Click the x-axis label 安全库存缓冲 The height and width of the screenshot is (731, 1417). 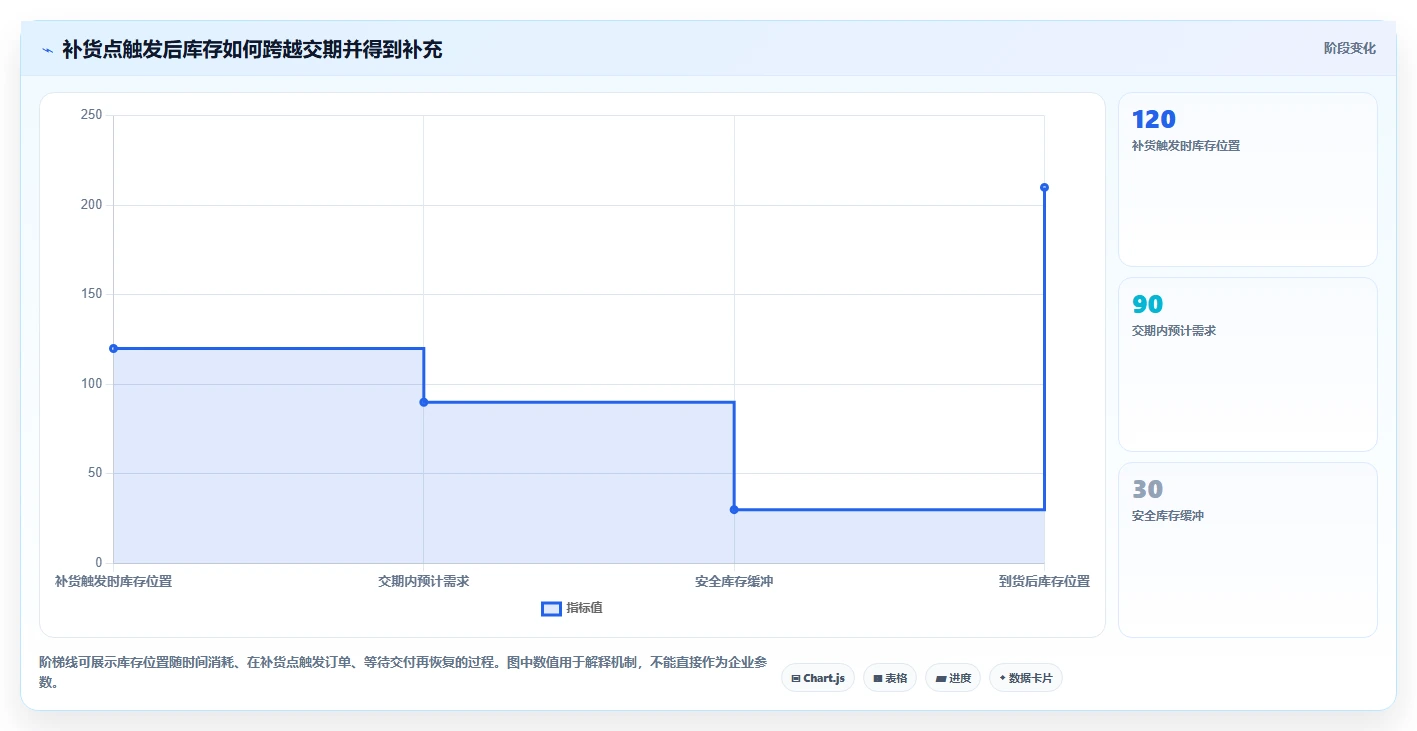(734, 581)
